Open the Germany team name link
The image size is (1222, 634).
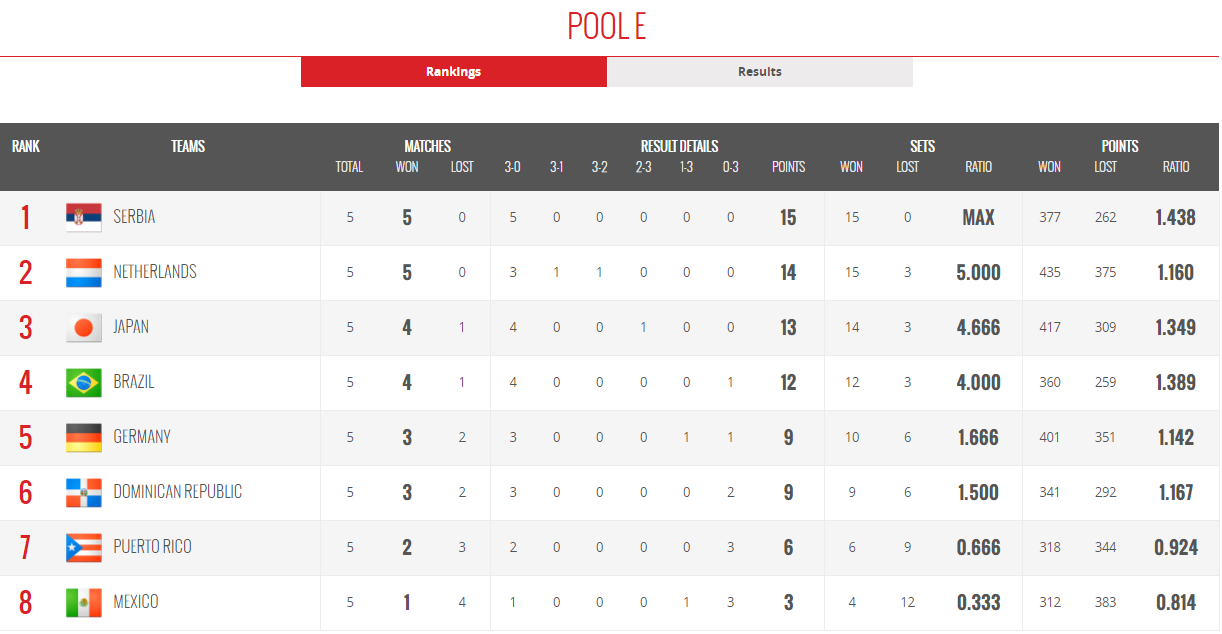click(x=142, y=437)
